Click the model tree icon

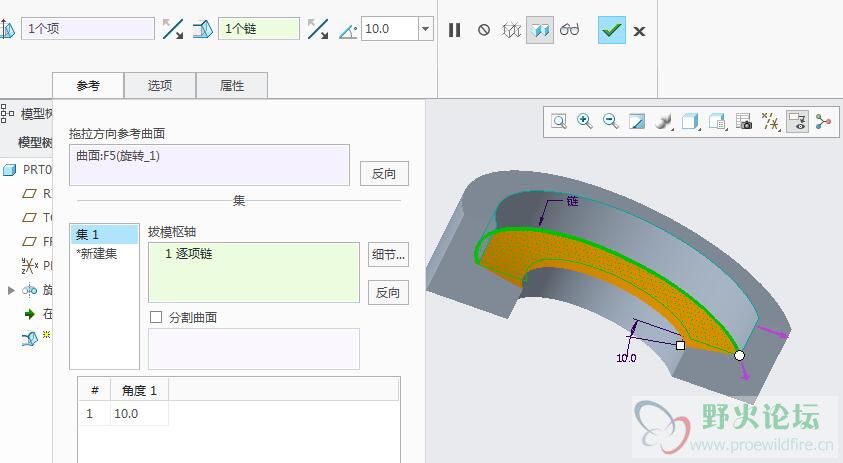point(8,113)
